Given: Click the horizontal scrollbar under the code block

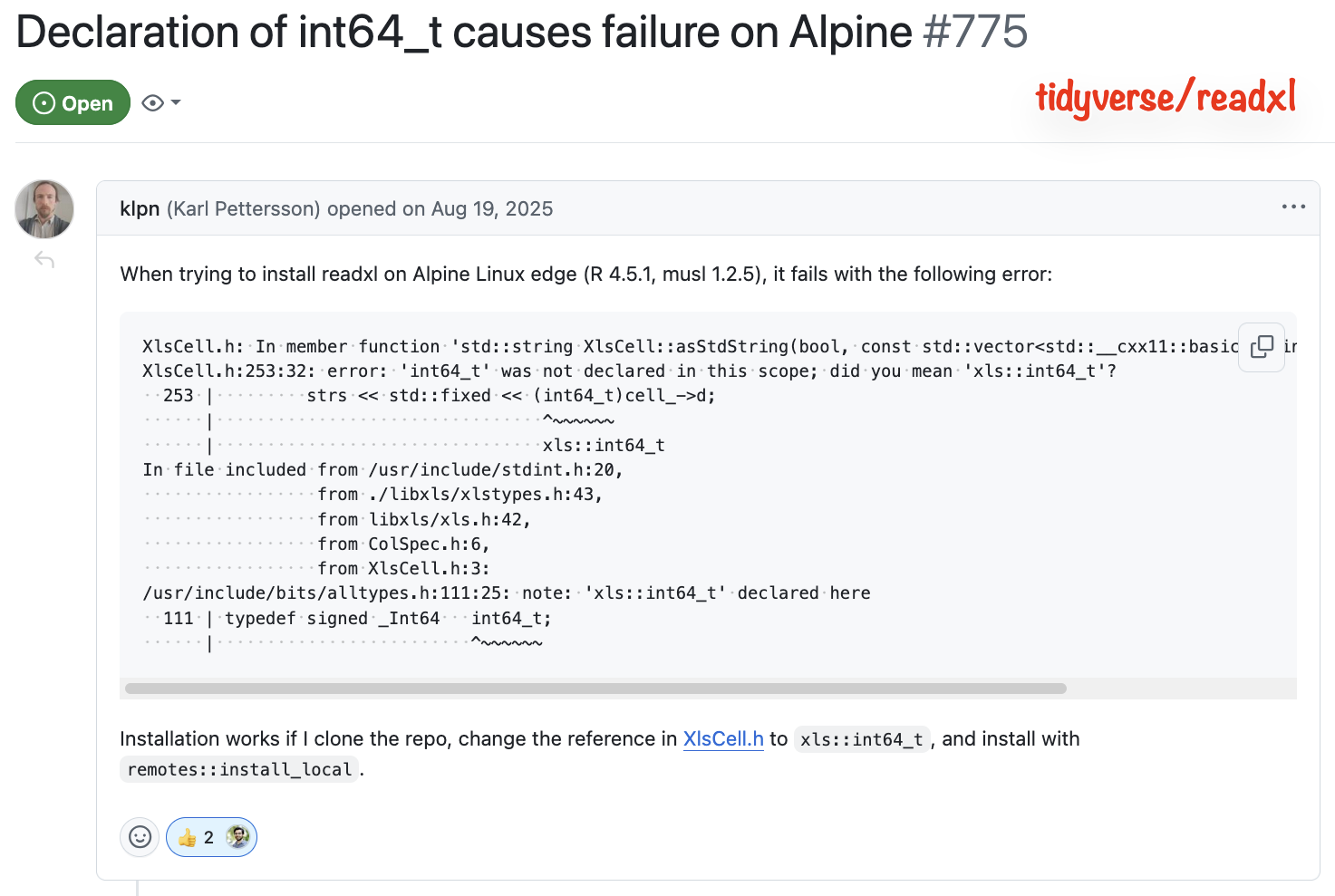Looking at the screenshot, I should pyautogui.click(x=595, y=689).
